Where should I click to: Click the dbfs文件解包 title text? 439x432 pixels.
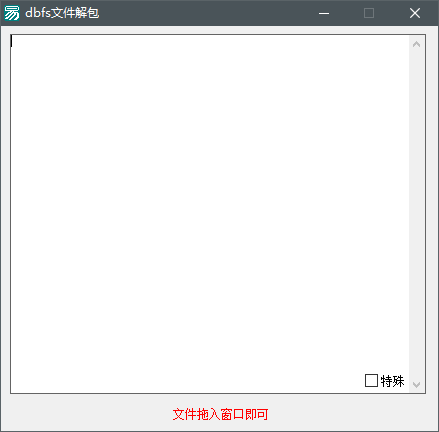62,13
